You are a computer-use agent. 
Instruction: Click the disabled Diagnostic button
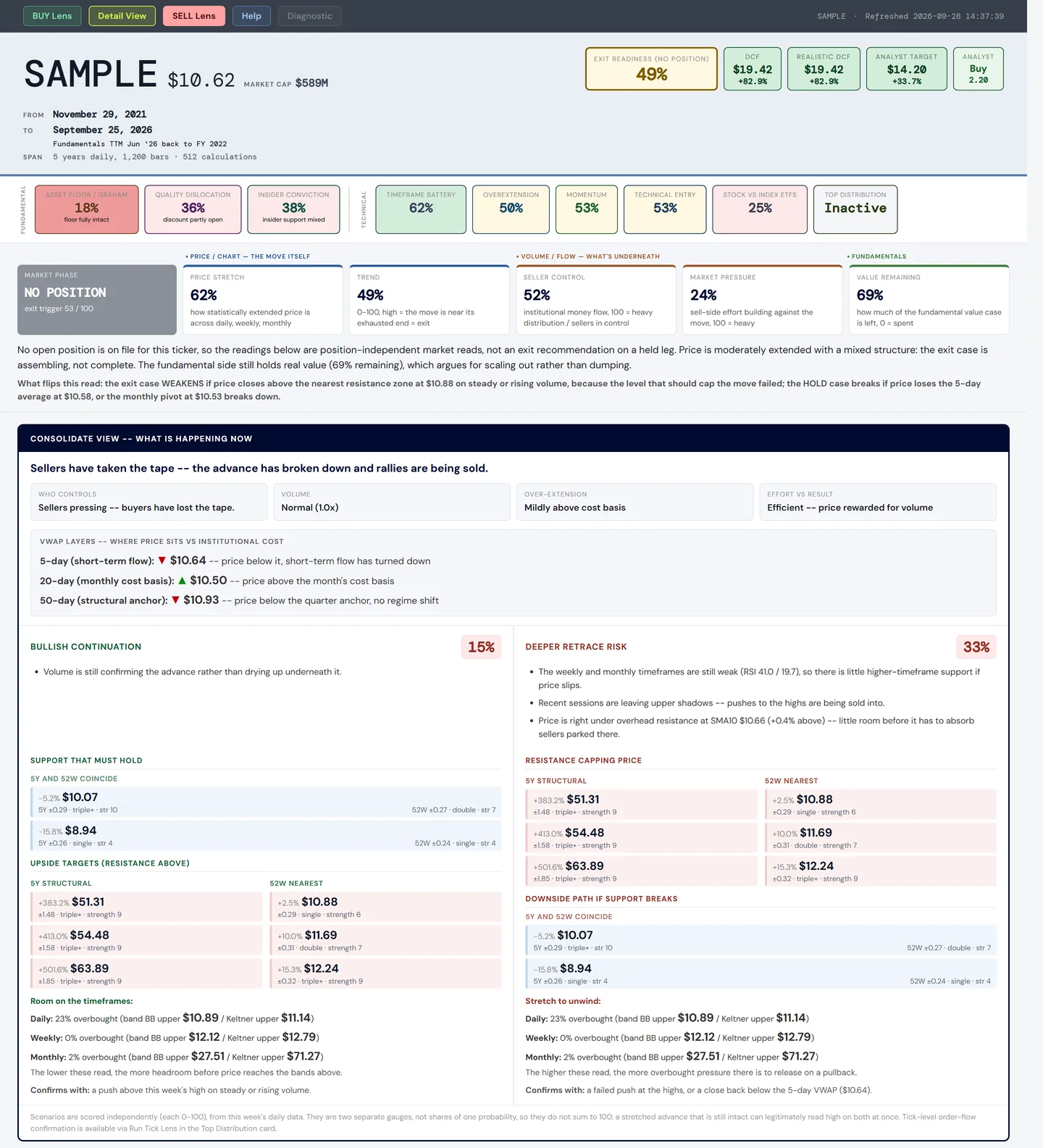tap(310, 16)
